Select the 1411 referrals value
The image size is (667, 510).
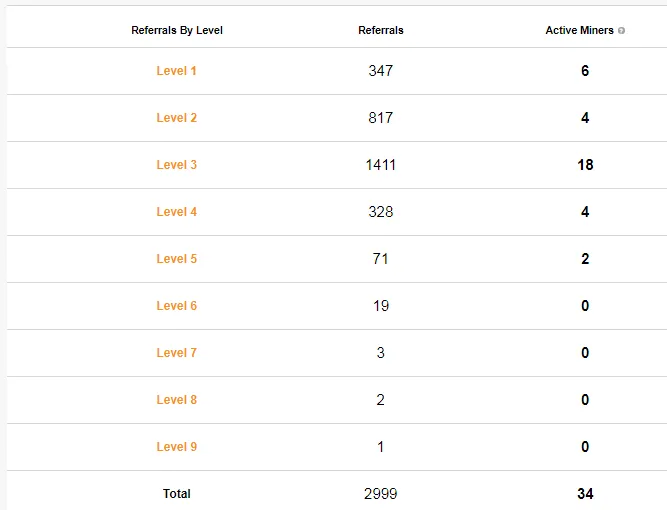click(381, 165)
